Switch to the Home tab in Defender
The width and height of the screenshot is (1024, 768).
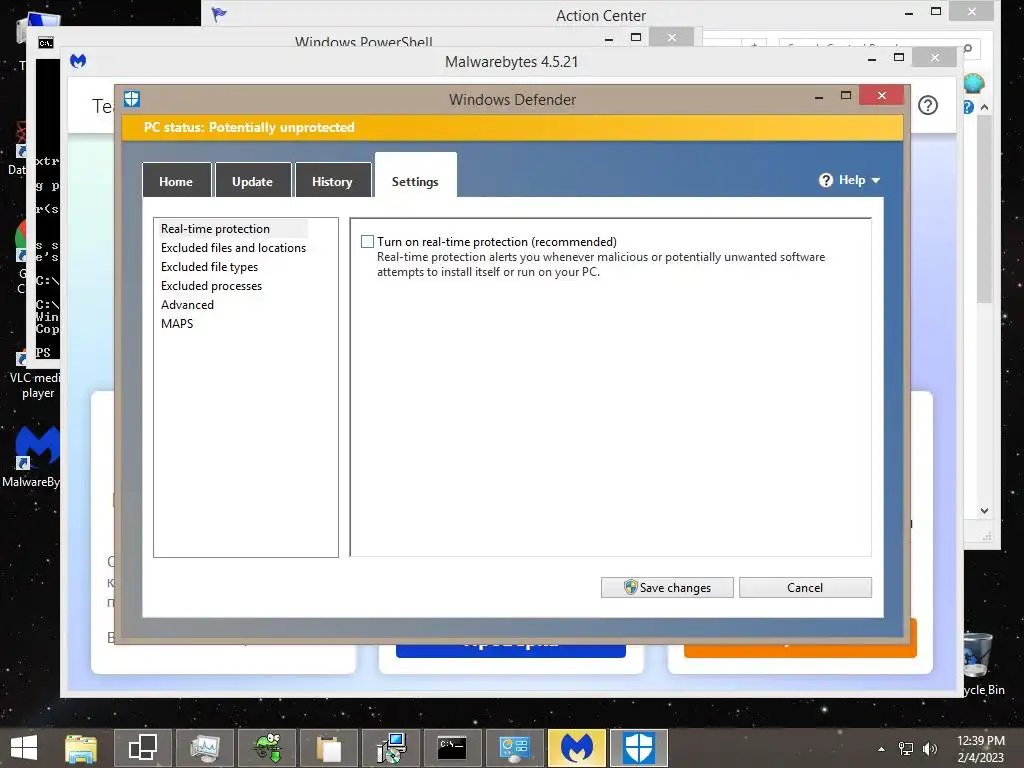click(x=176, y=181)
